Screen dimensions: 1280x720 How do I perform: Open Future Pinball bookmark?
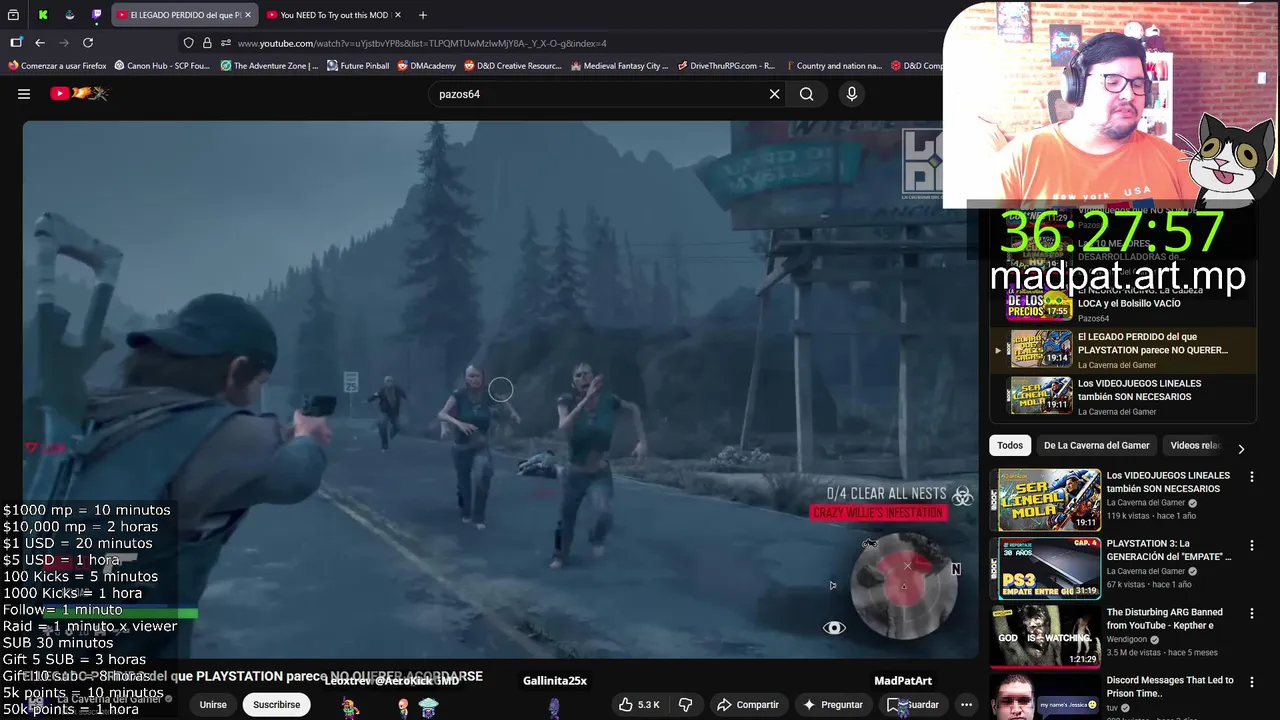(358, 66)
